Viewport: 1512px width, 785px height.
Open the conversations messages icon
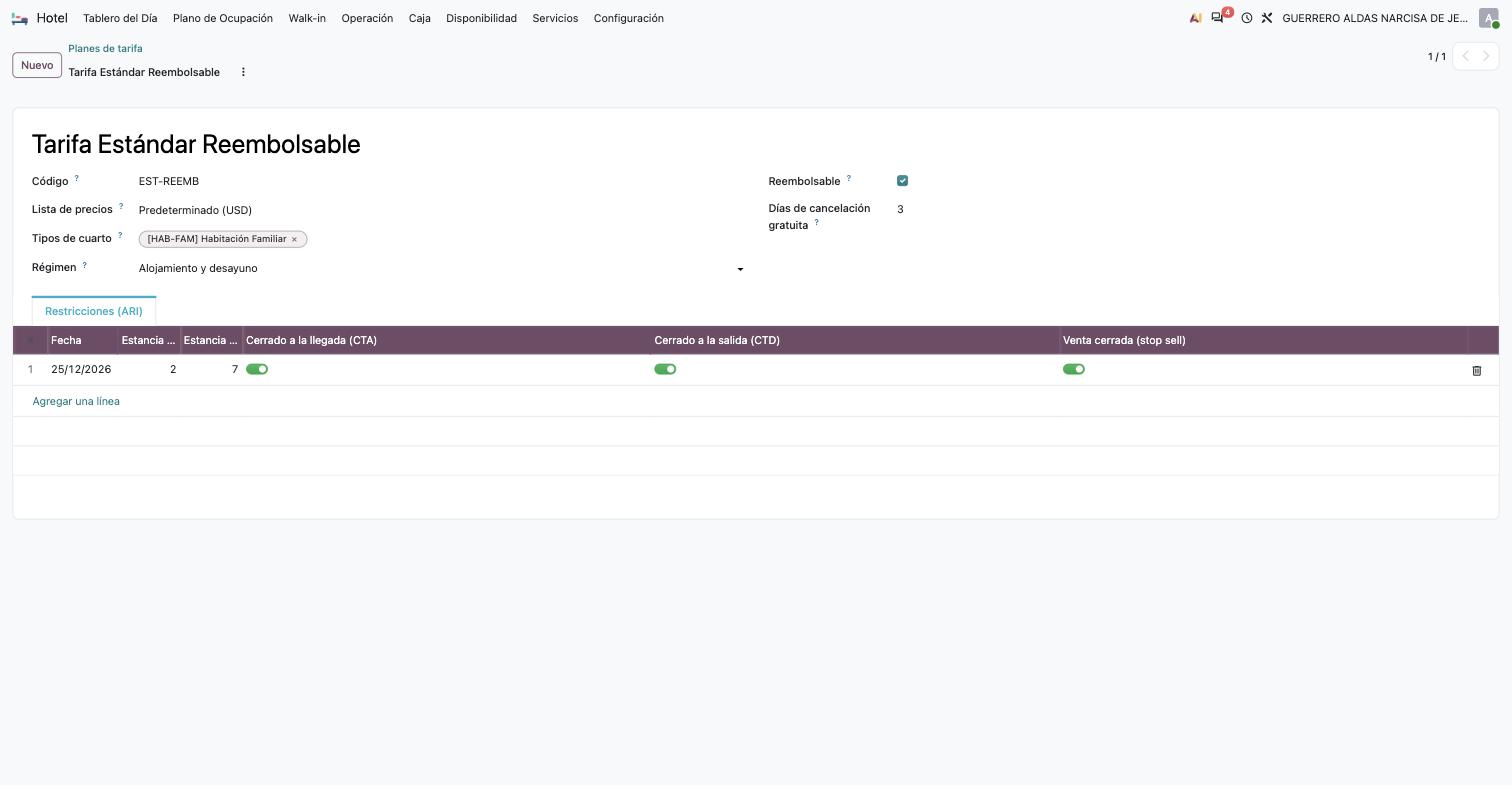(1217, 18)
